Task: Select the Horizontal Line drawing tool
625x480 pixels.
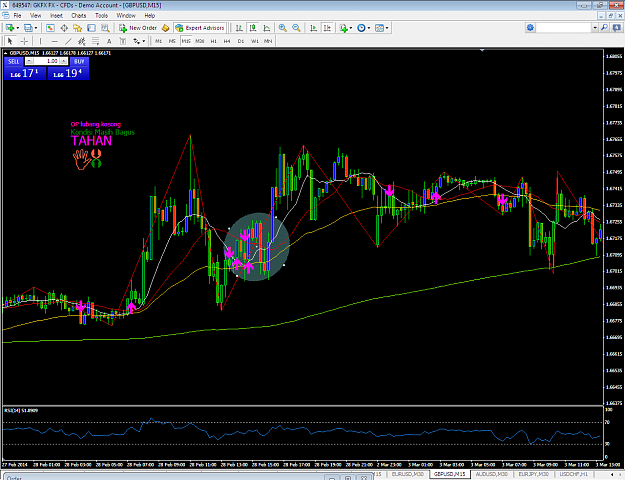Action: (x=55, y=41)
